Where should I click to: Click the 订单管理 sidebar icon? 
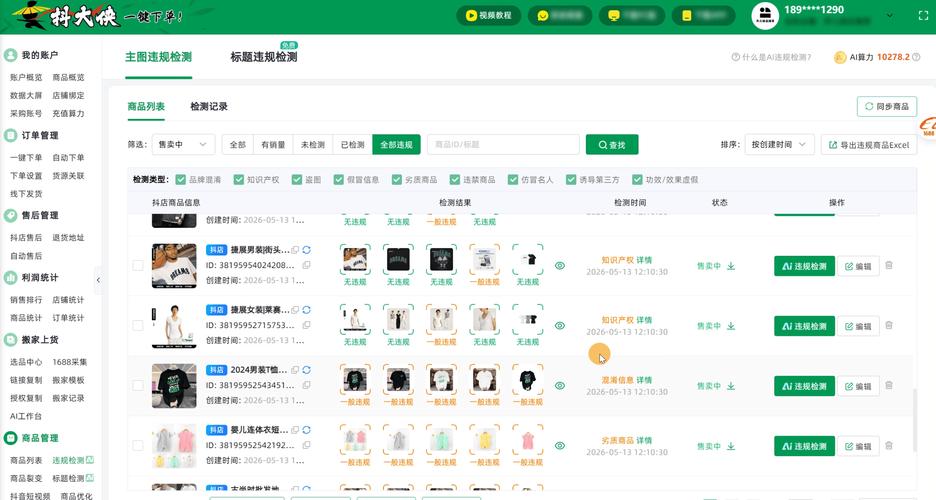[10, 135]
